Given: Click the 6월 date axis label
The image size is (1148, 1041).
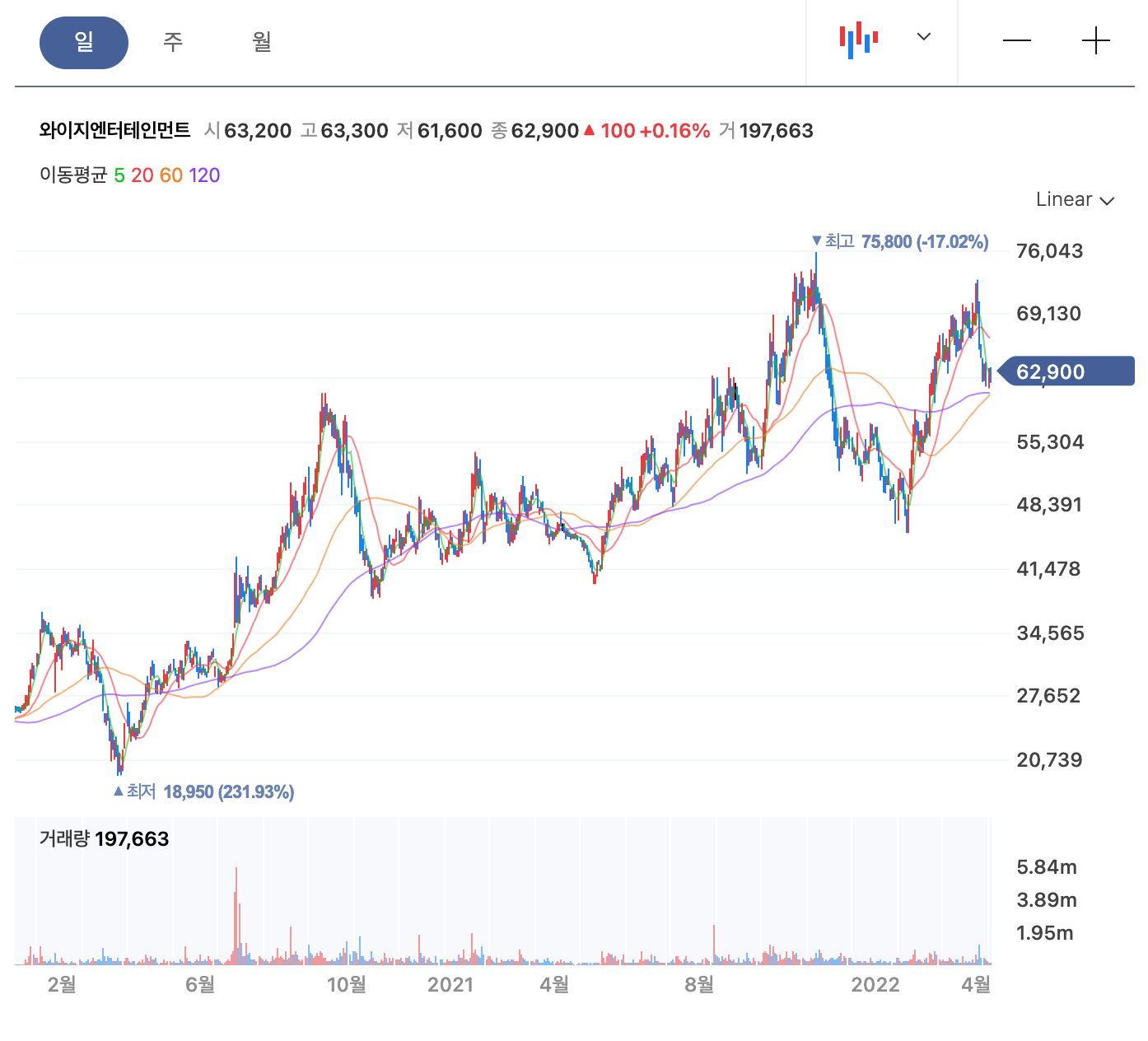Looking at the screenshot, I should [x=201, y=984].
